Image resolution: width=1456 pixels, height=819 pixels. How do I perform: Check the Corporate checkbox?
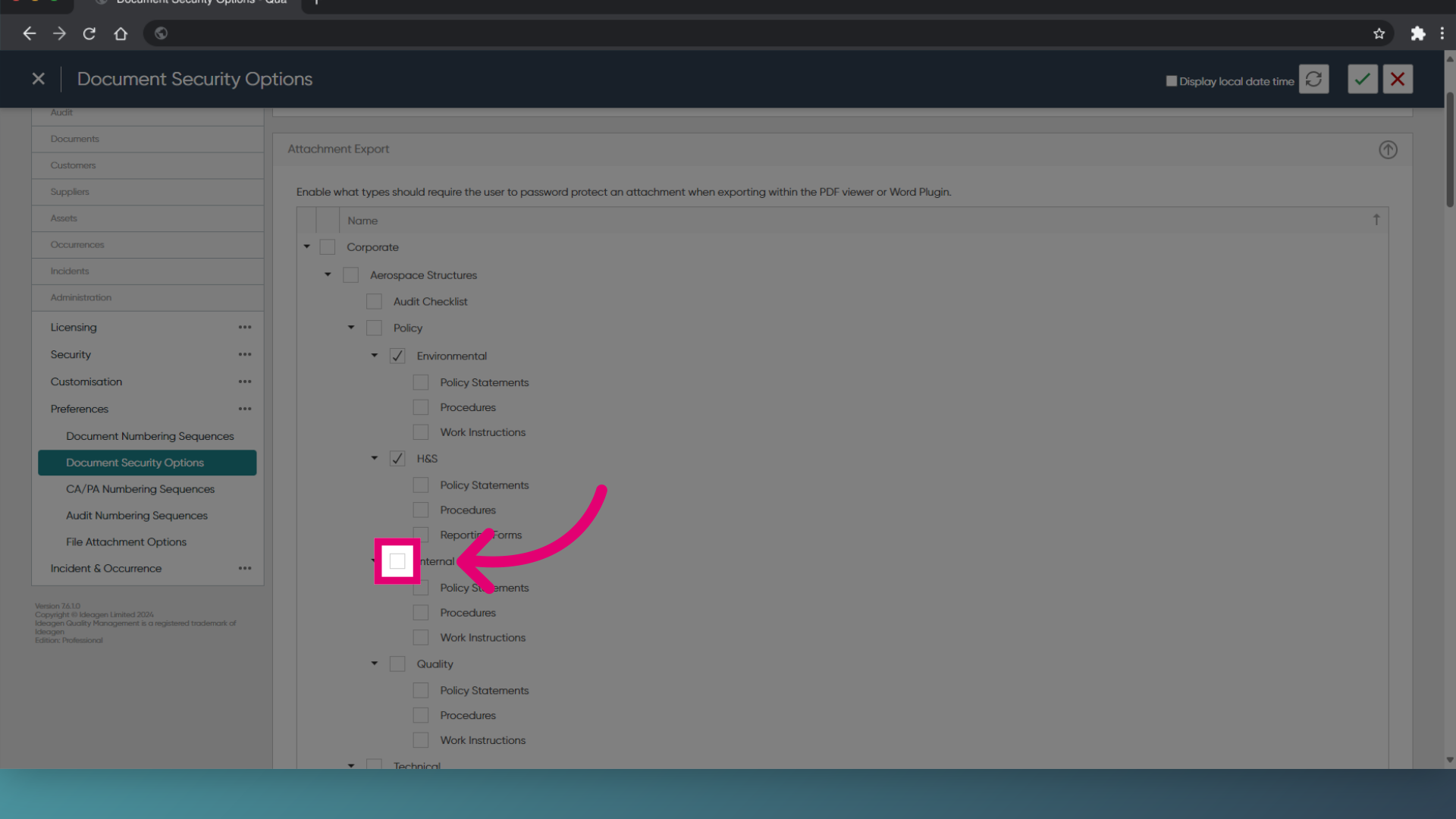pos(328,247)
